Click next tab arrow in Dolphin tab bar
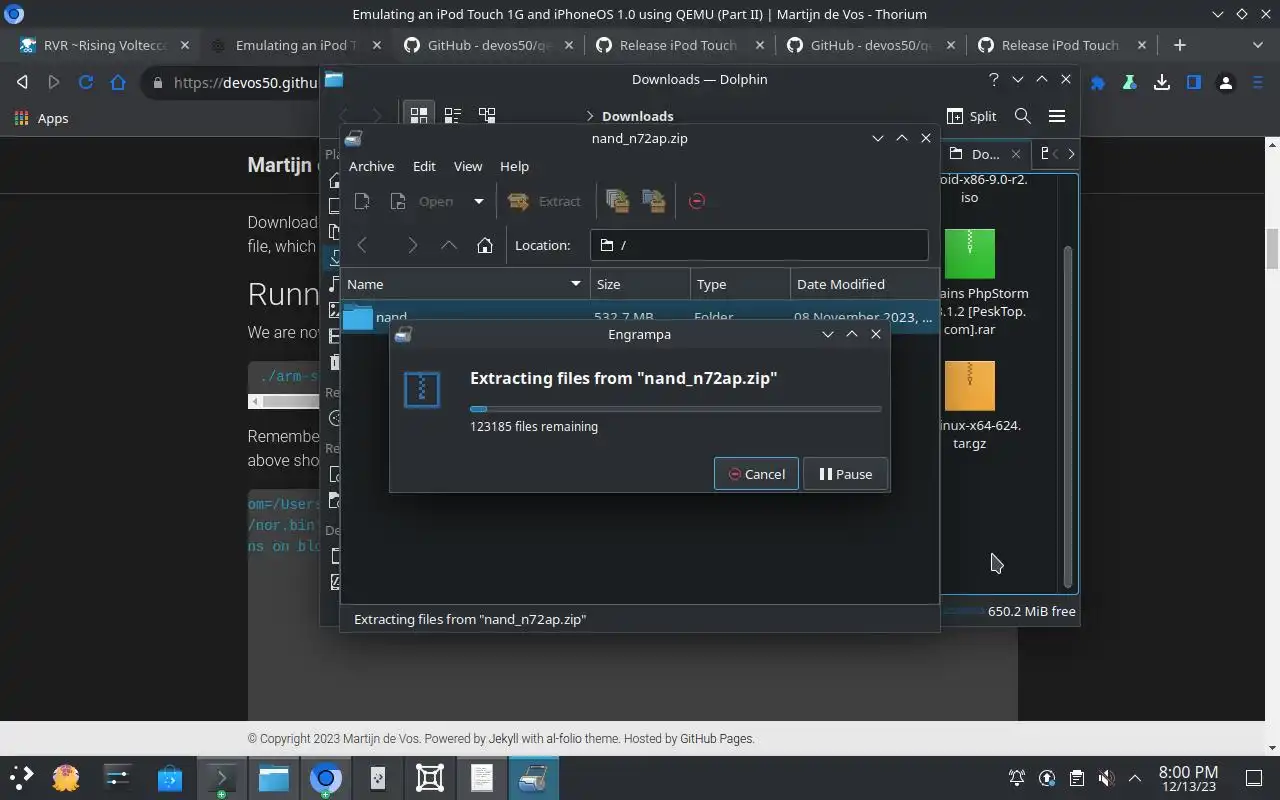1280x800 pixels. pos(1071,154)
